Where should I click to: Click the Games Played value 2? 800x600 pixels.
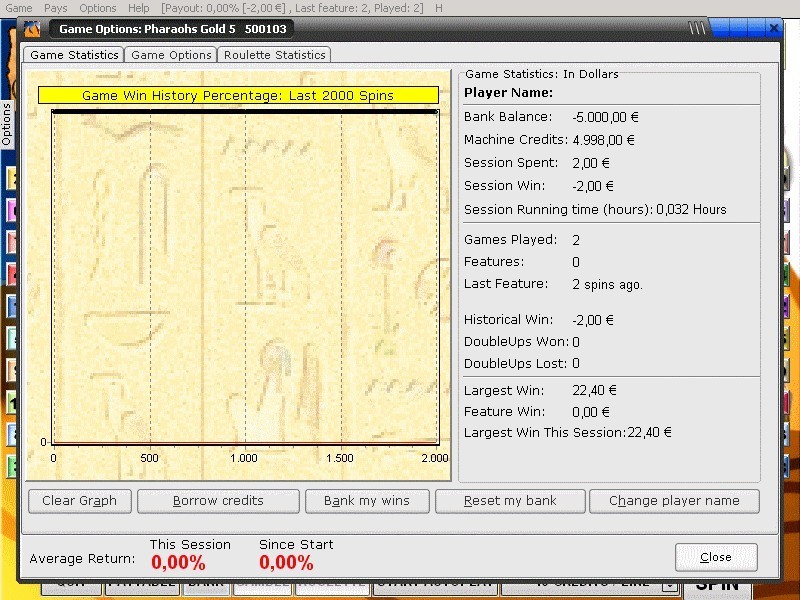tap(576, 240)
